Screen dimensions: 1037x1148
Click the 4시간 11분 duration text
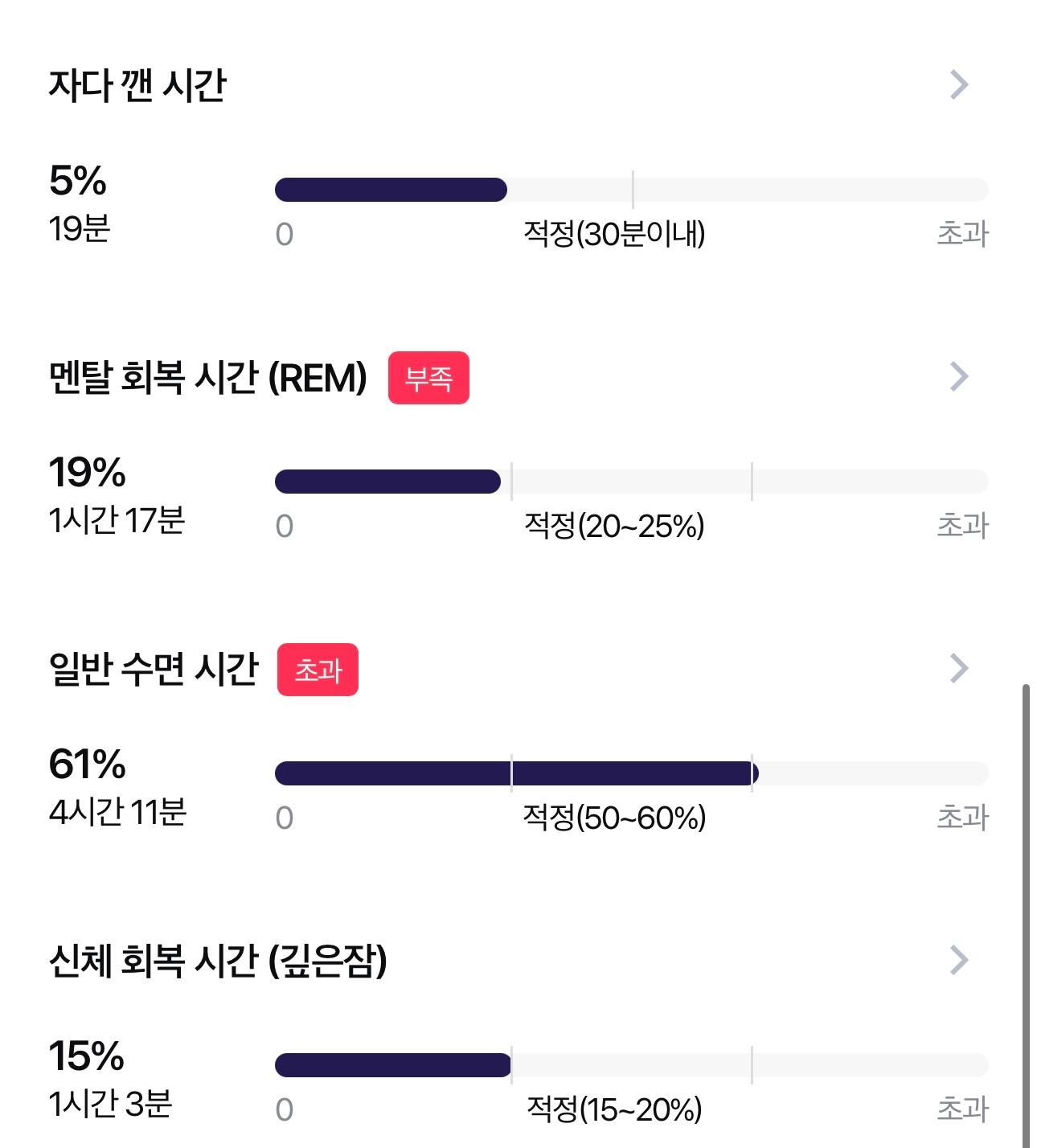tap(117, 812)
